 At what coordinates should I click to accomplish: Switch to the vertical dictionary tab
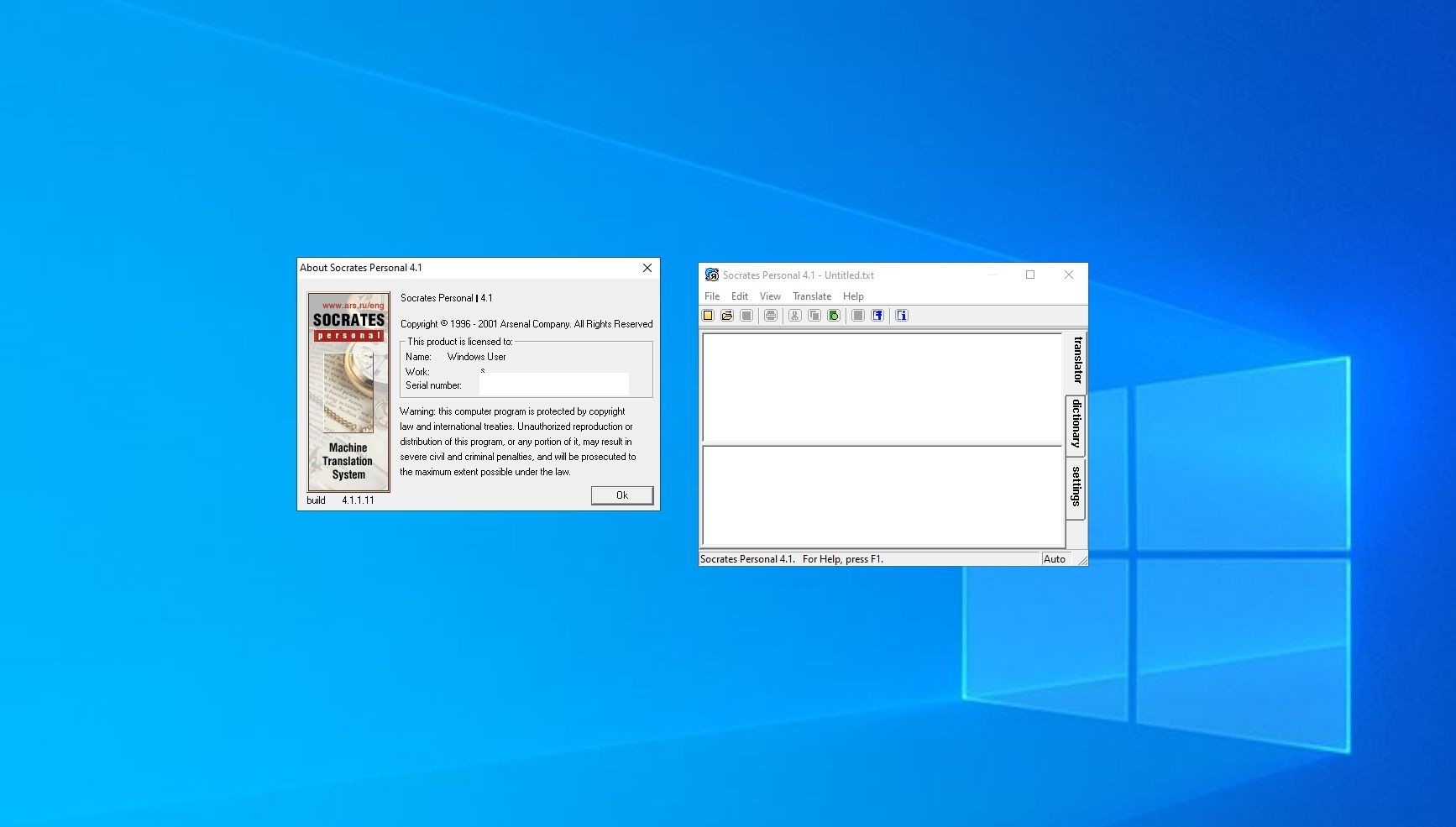coord(1076,425)
